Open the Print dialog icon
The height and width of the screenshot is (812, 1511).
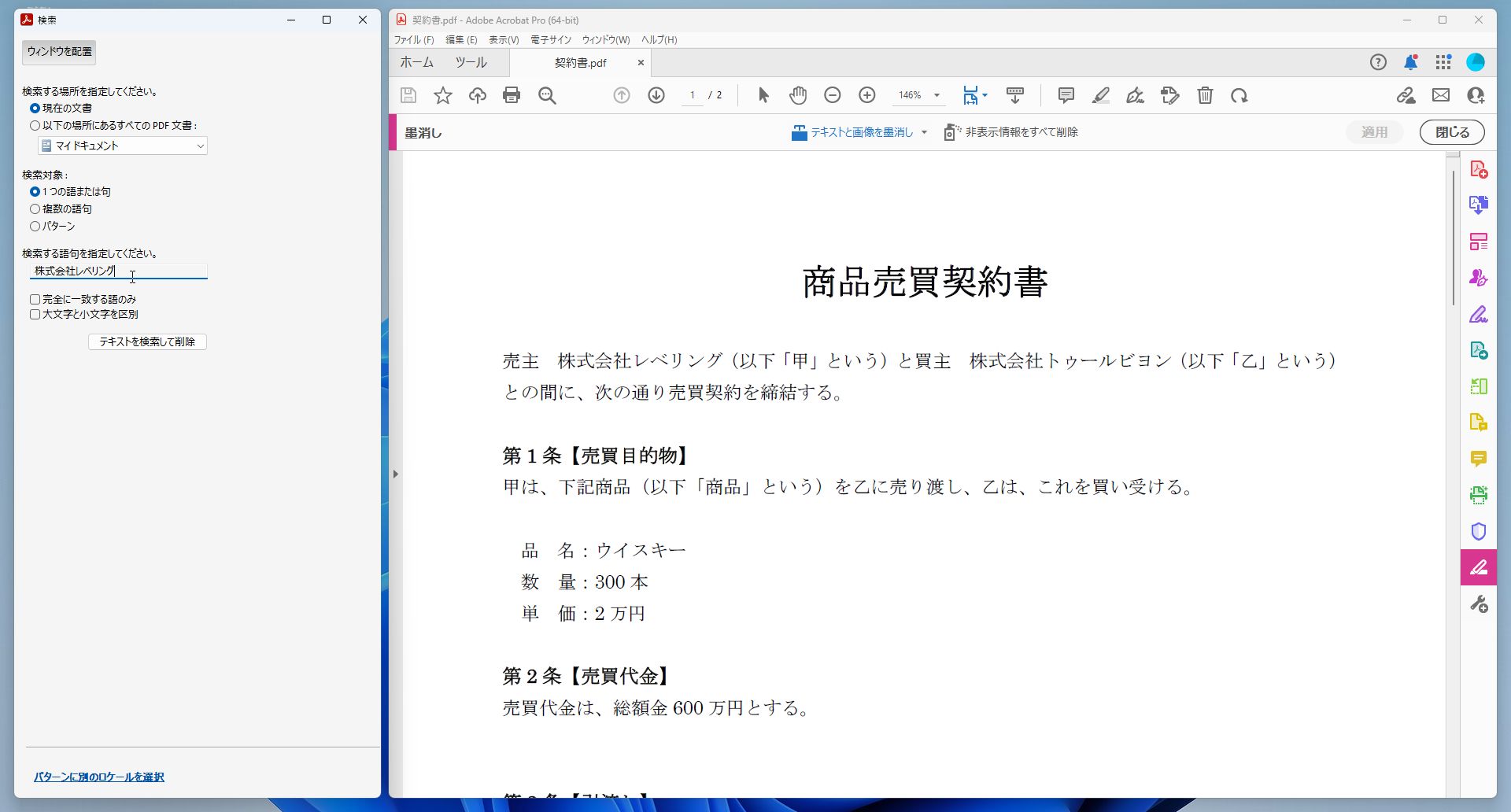coord(512,94)
